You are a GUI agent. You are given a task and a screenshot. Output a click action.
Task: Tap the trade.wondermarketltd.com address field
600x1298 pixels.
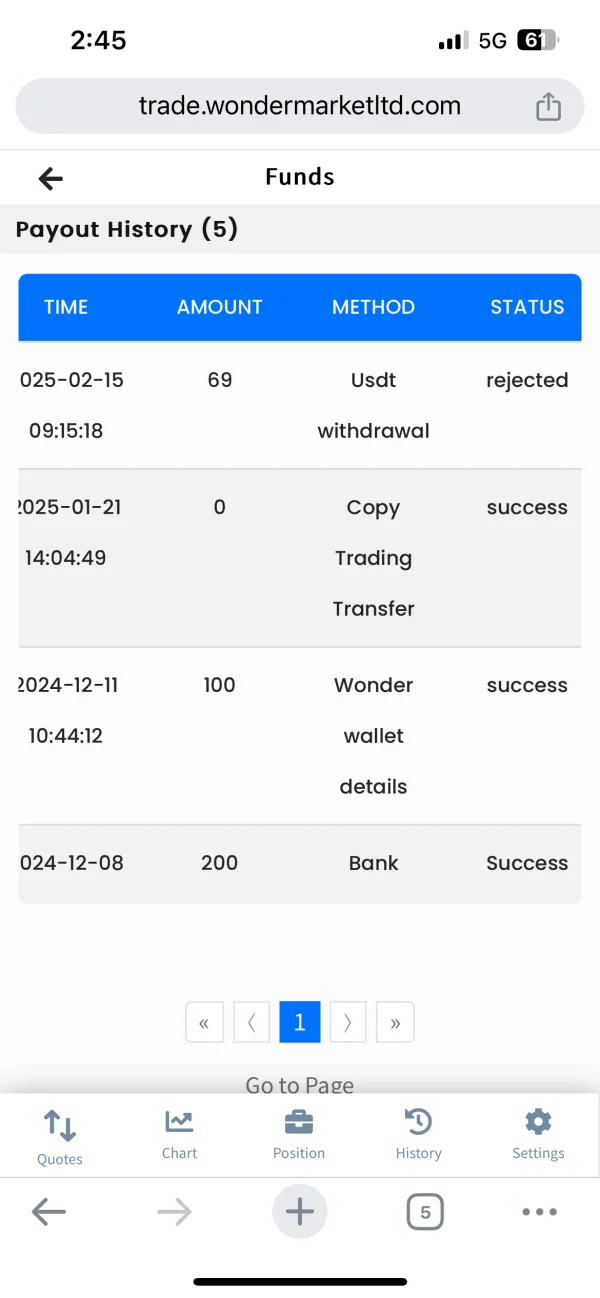click(x=300, y=106)
